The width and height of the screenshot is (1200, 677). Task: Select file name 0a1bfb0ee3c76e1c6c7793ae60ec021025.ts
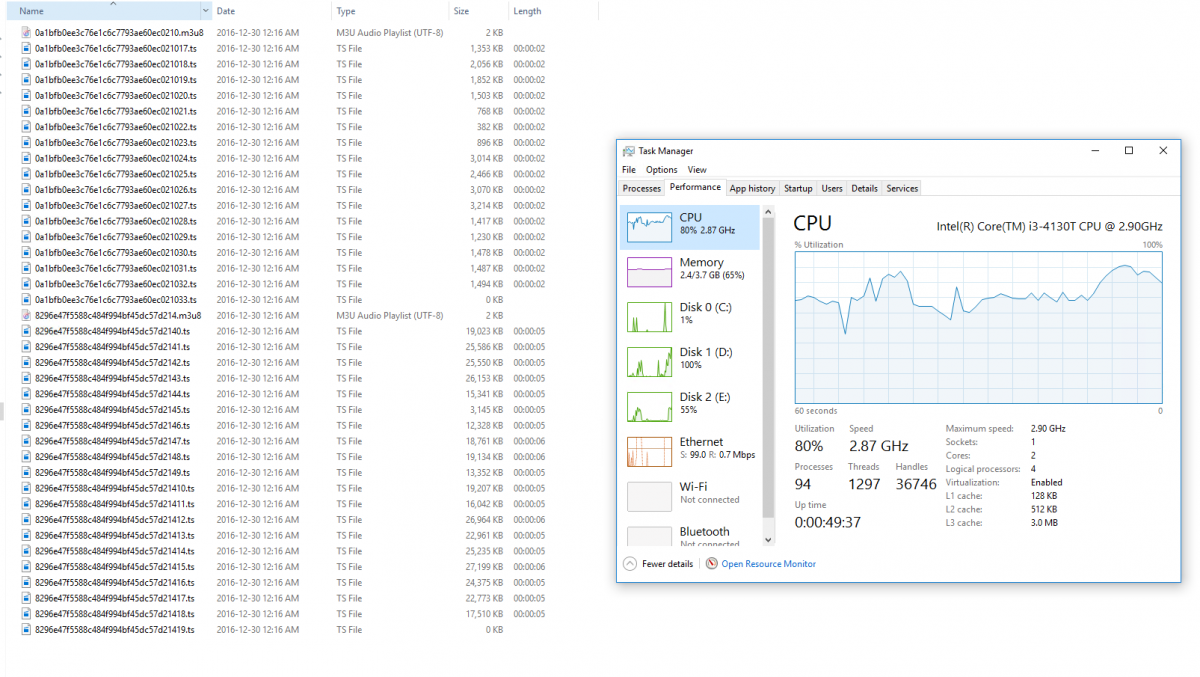click(116, 174)
